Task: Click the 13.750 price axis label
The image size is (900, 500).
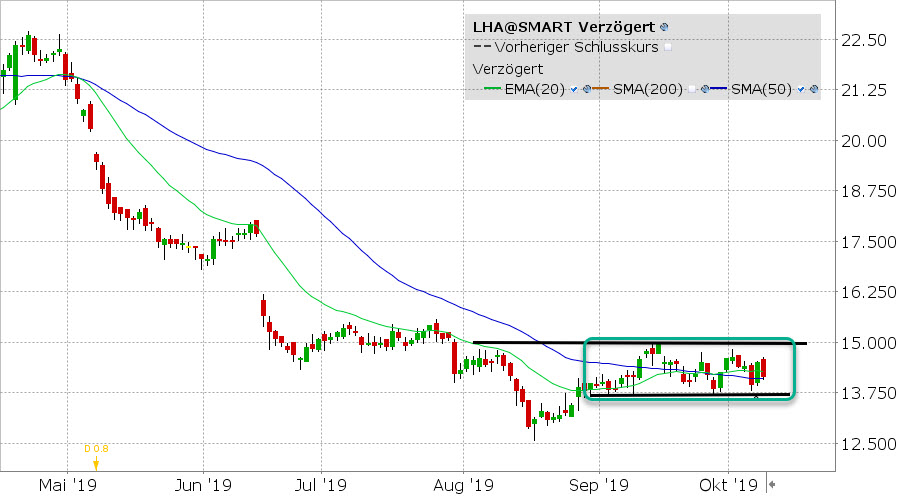Action: (868, 393)
